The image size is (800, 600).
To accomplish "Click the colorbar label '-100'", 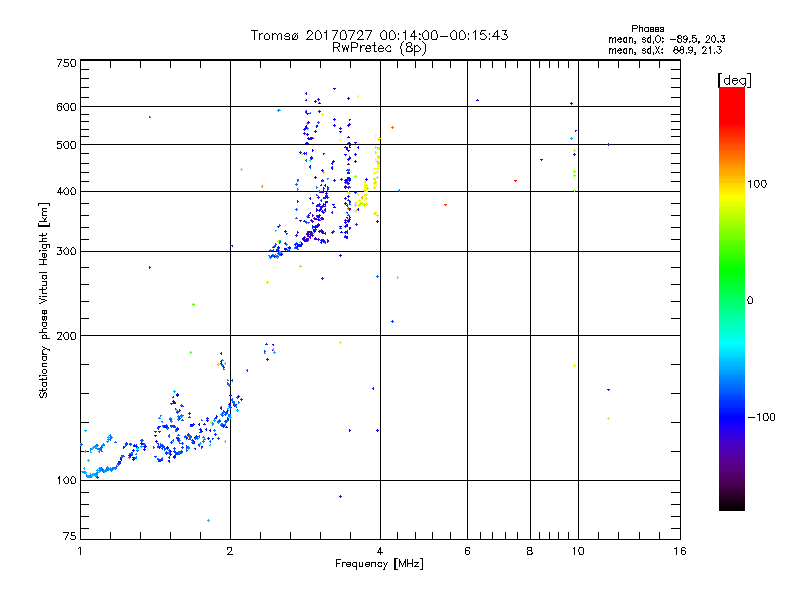I will coord(762,417).
